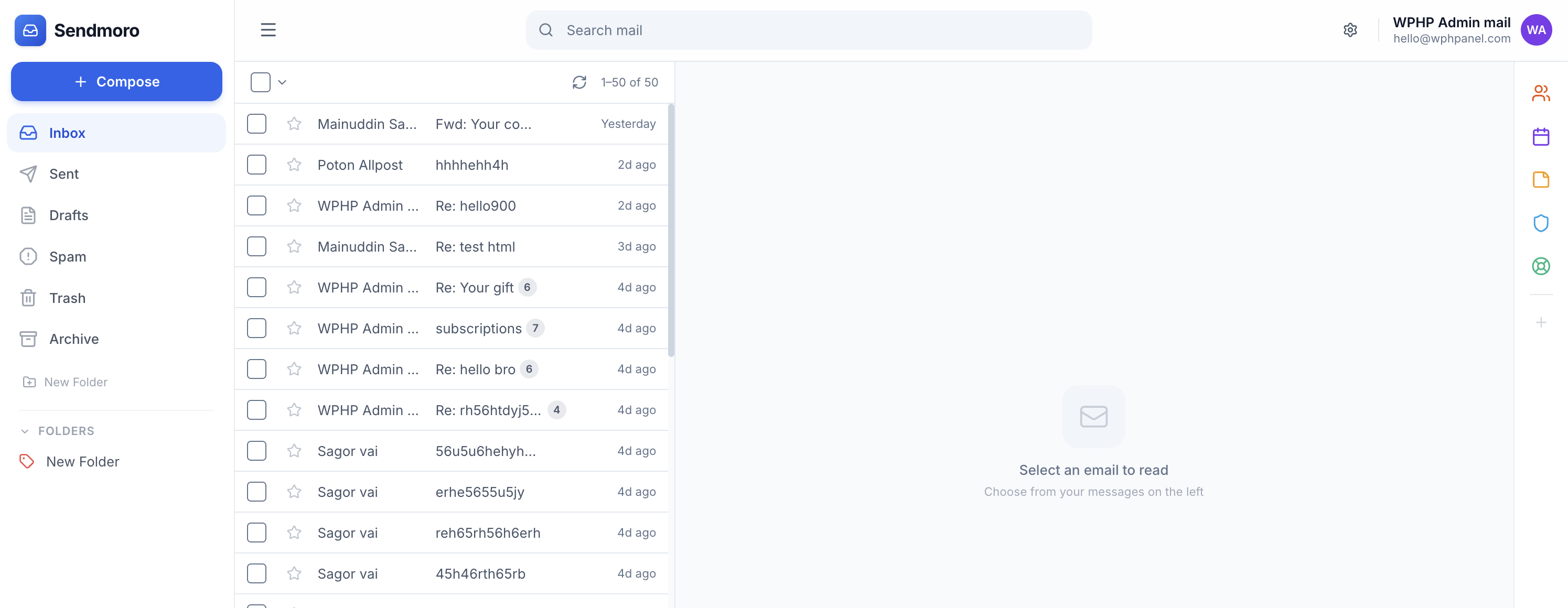
Task: Select the 'hhhhehh4h' email checkbox
Action: (x=256, y=165)
